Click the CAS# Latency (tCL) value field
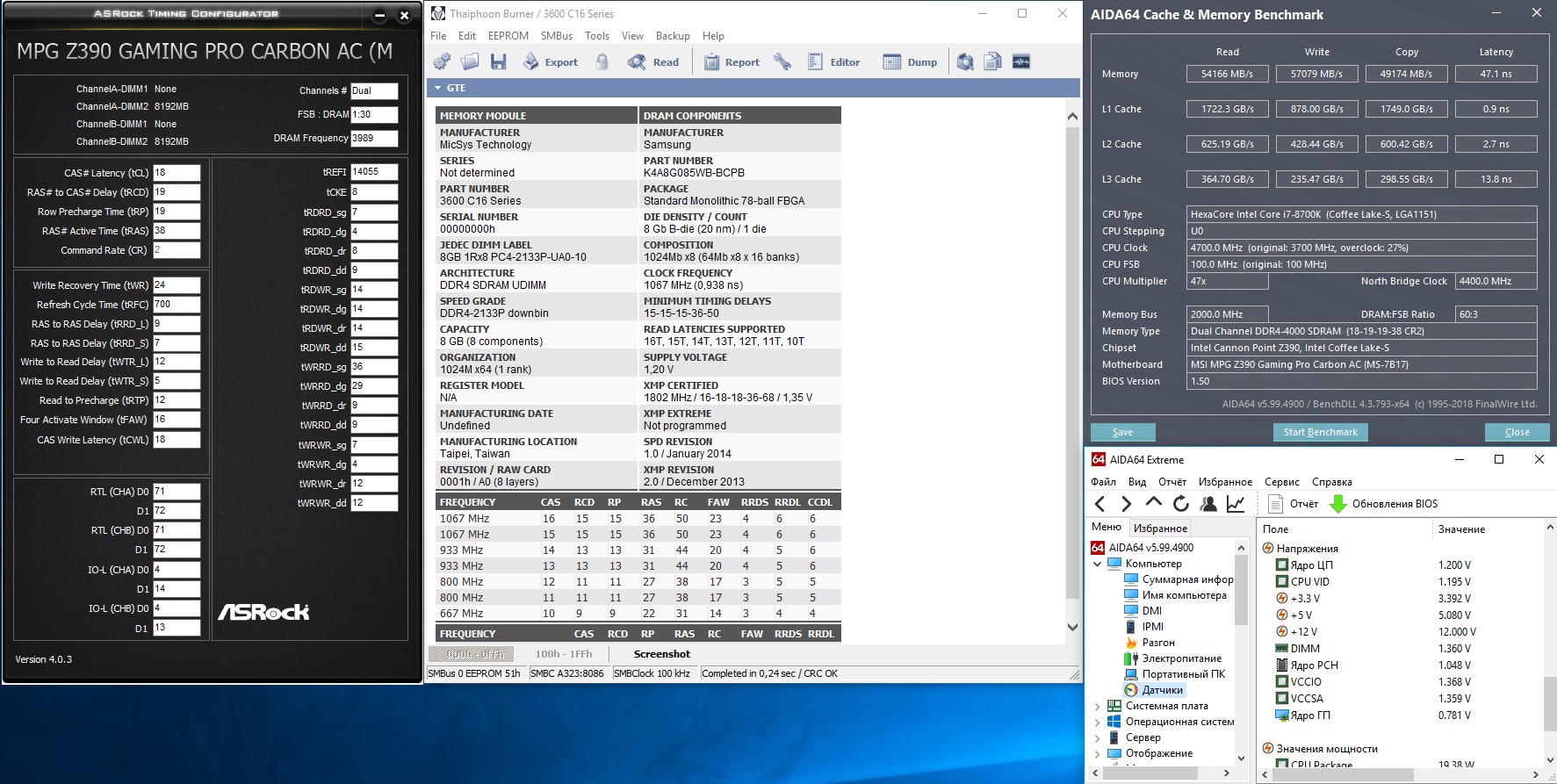Screen dimensions: 1557x784 click(x=177, y=173)
